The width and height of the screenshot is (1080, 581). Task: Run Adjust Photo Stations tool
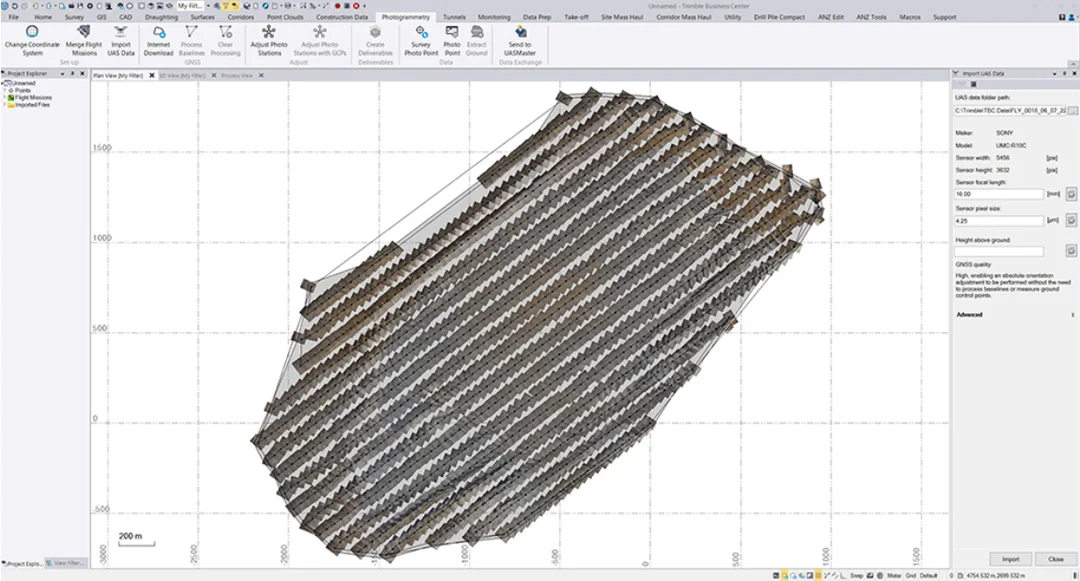click(269, 41)
